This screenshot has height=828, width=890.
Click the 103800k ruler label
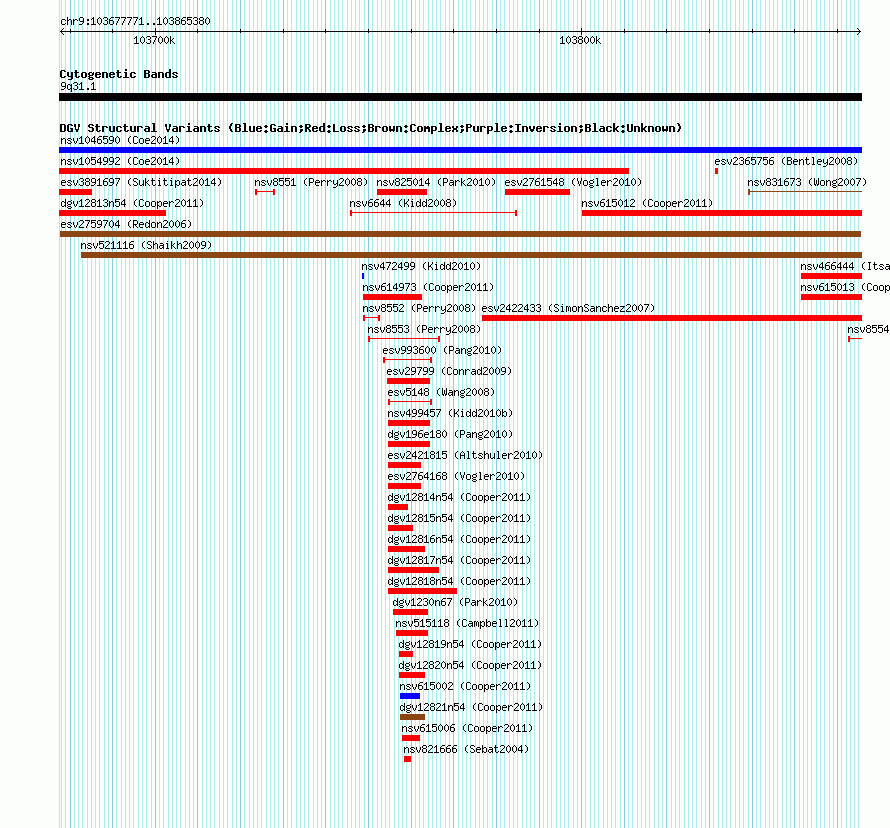click(x=580, y=40)
